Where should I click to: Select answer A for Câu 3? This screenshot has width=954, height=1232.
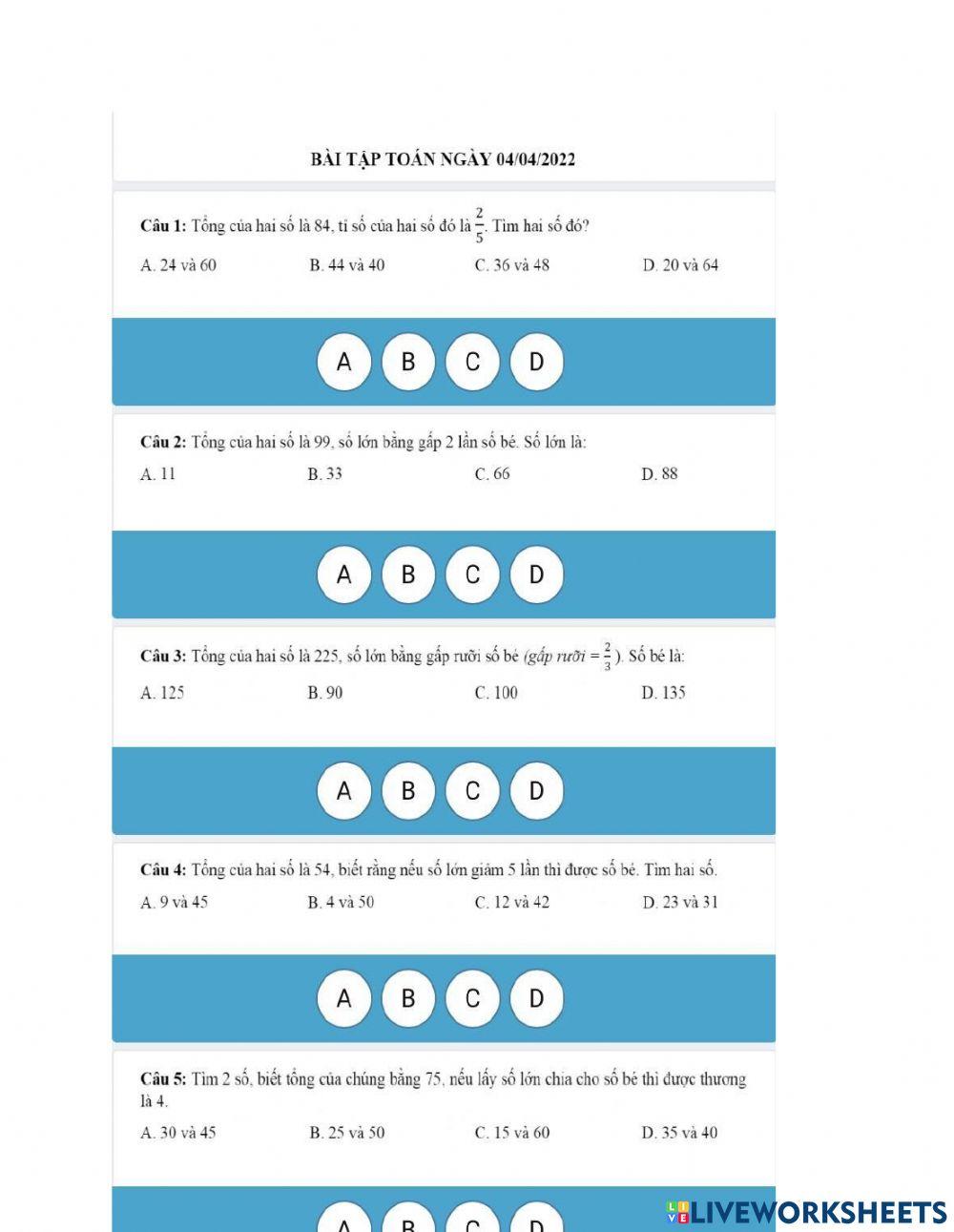(344, 791)
